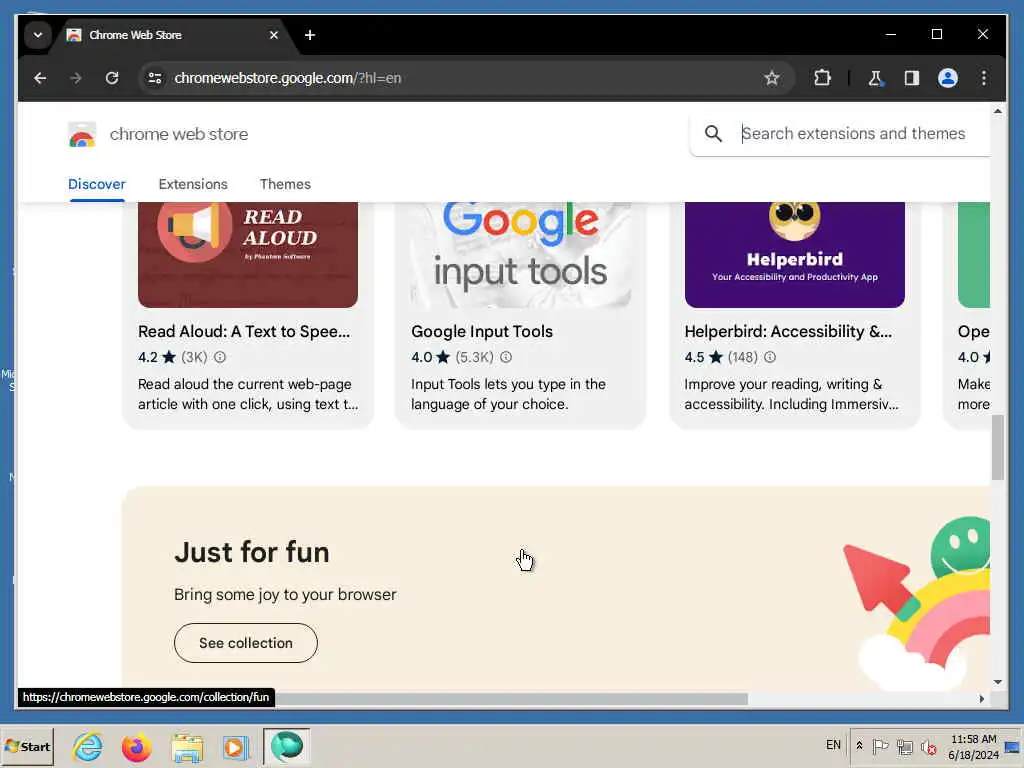Click the Read Aloud thumbnail image

tap(248, 255)
